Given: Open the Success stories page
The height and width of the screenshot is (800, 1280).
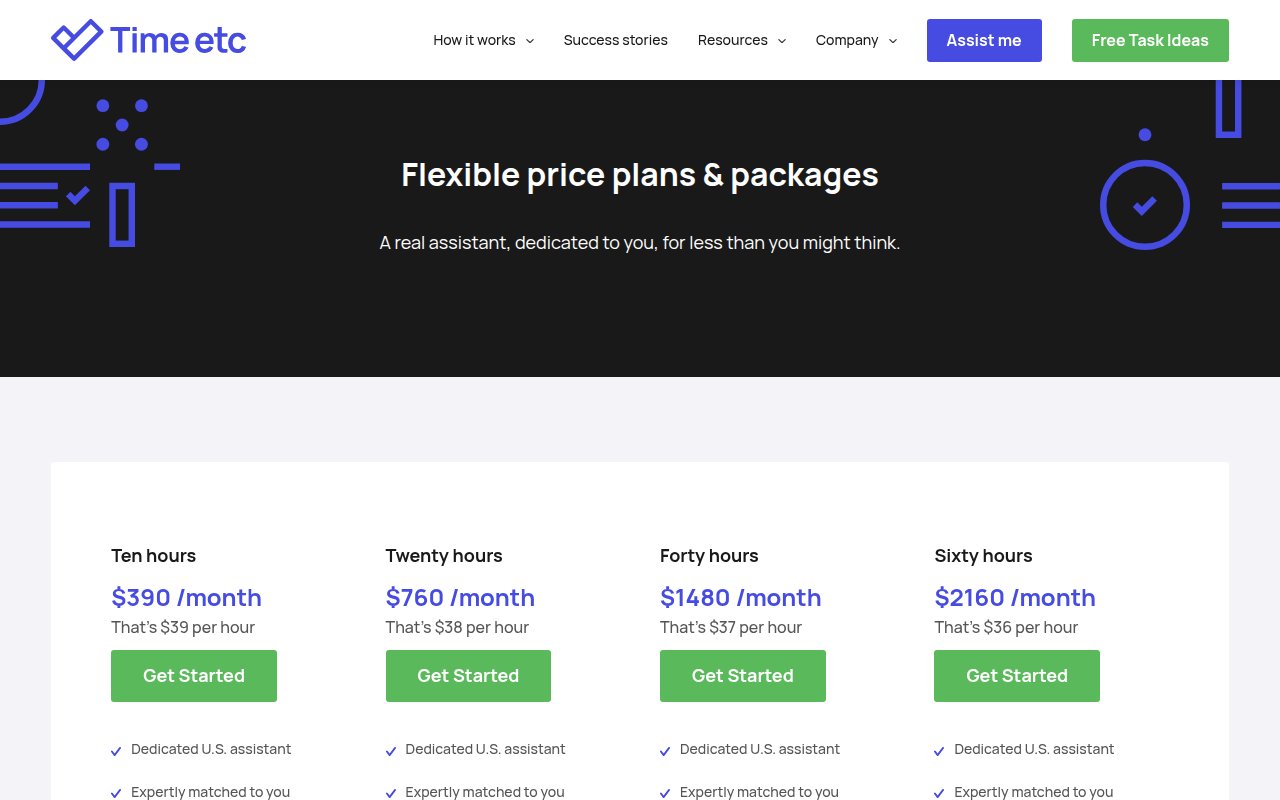Looking at the screenshot, I should (x=615, y=40).
